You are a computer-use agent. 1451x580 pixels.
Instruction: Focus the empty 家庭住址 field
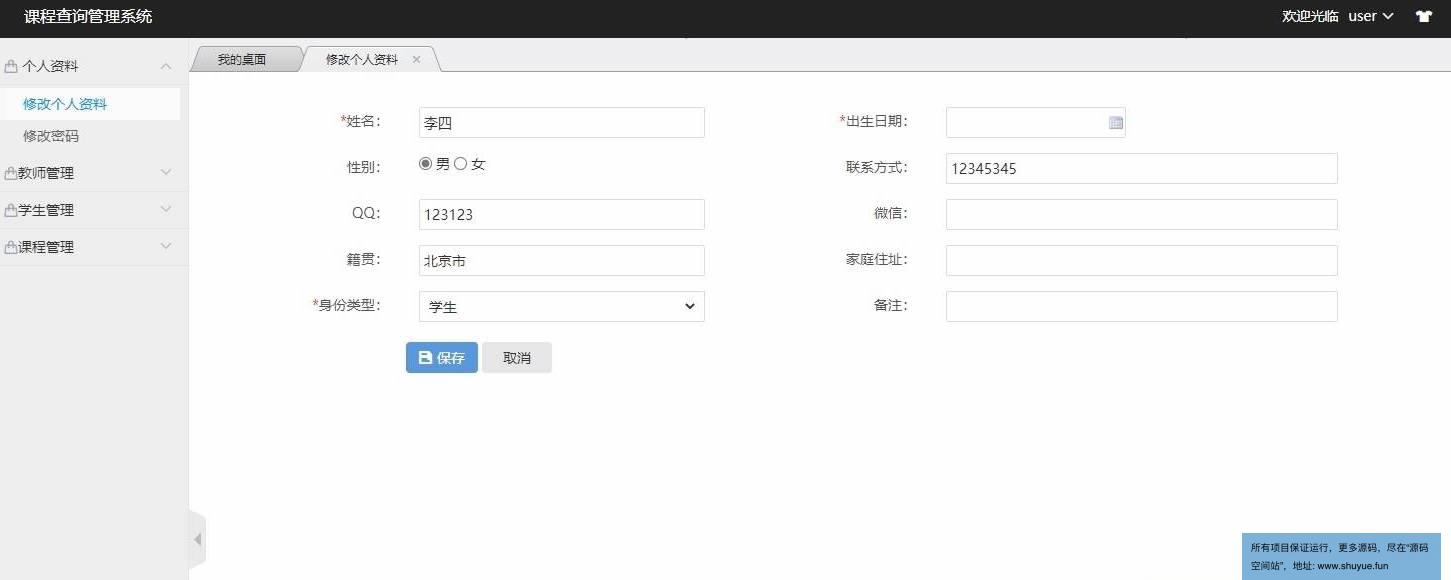coord(1142,260)
